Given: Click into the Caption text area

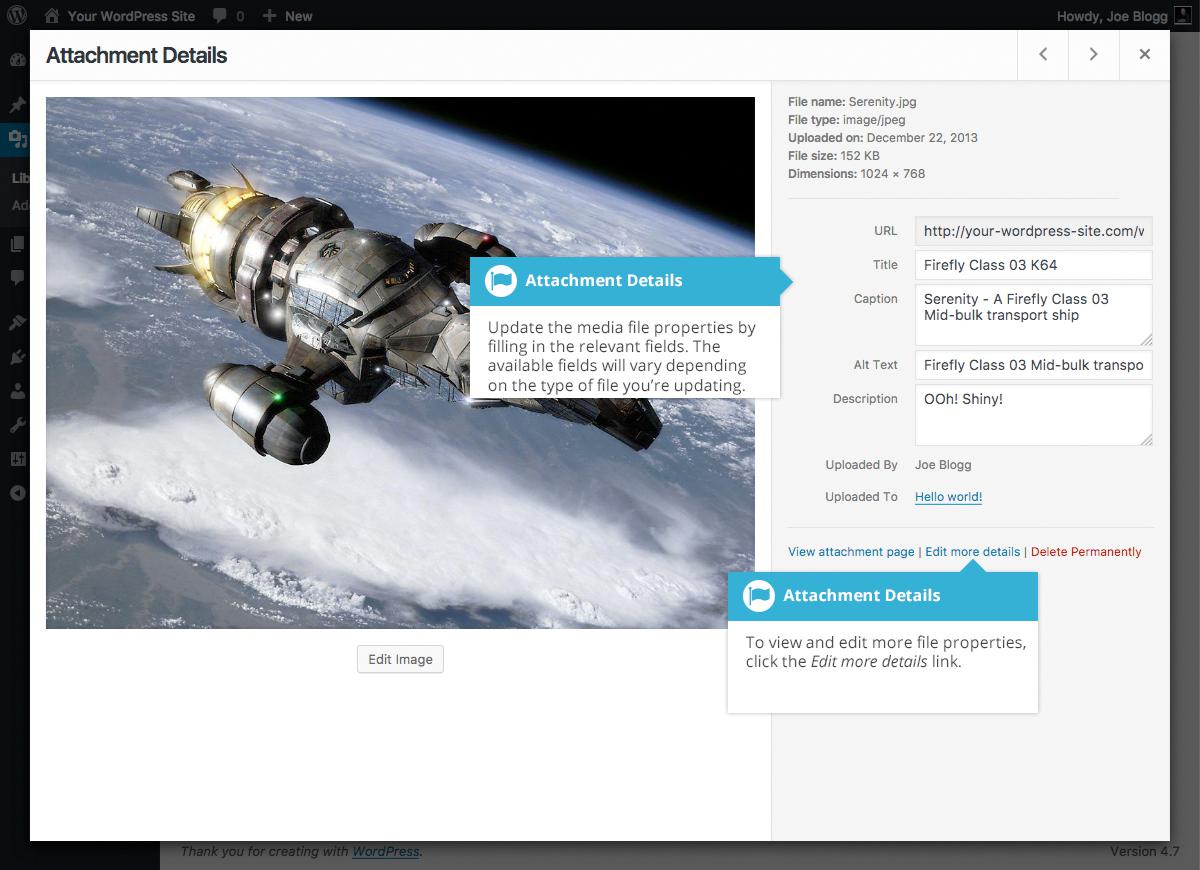Looking at the screenshot, I should tap(1034, 315).
